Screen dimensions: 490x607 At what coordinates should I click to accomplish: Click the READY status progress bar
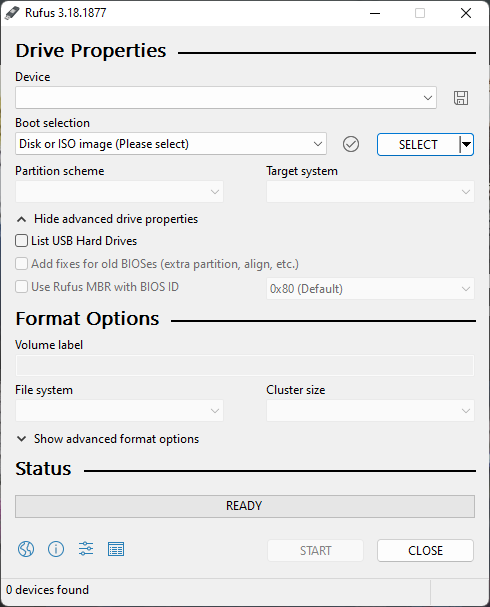coord(245,506)
